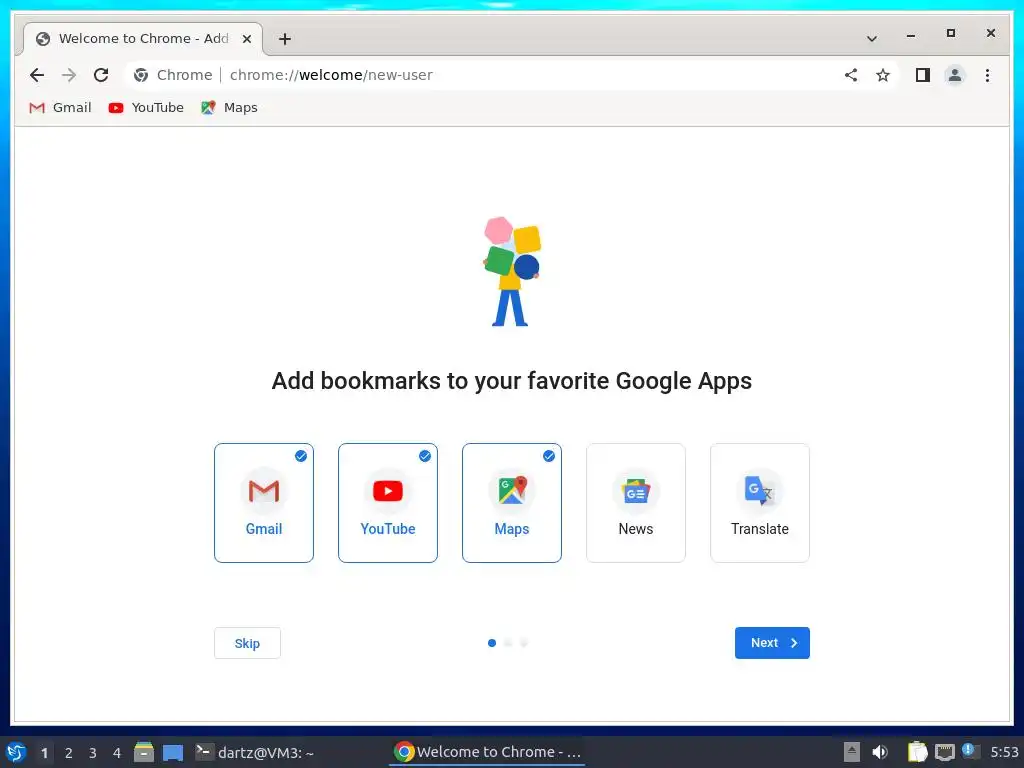Screen dimensions: 1024x768
Task: Switch to workspace 3 in taskbar
Action: (x=93, y=753)
